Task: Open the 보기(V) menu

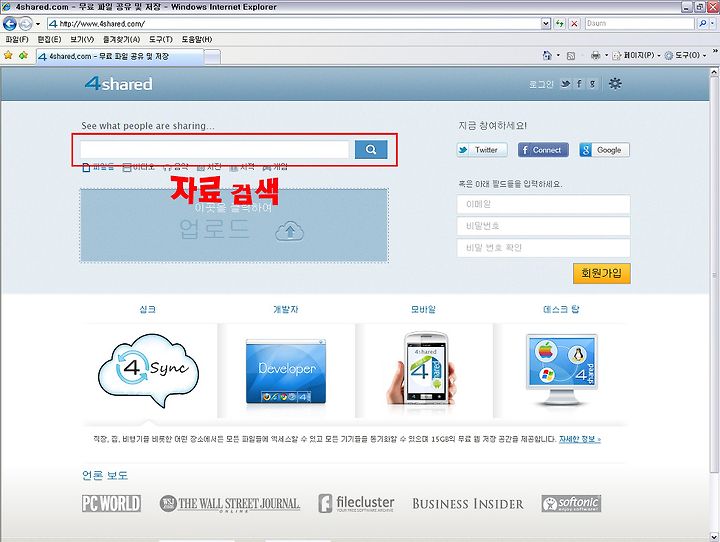Action: [82, 40]
